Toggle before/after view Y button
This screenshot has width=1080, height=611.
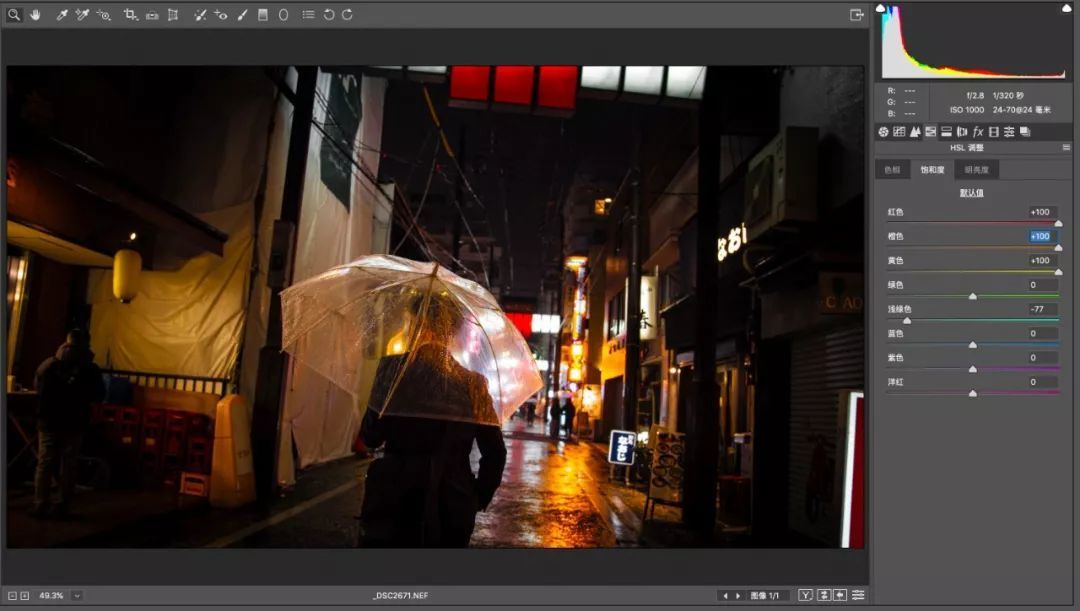[x=805, y=595]
